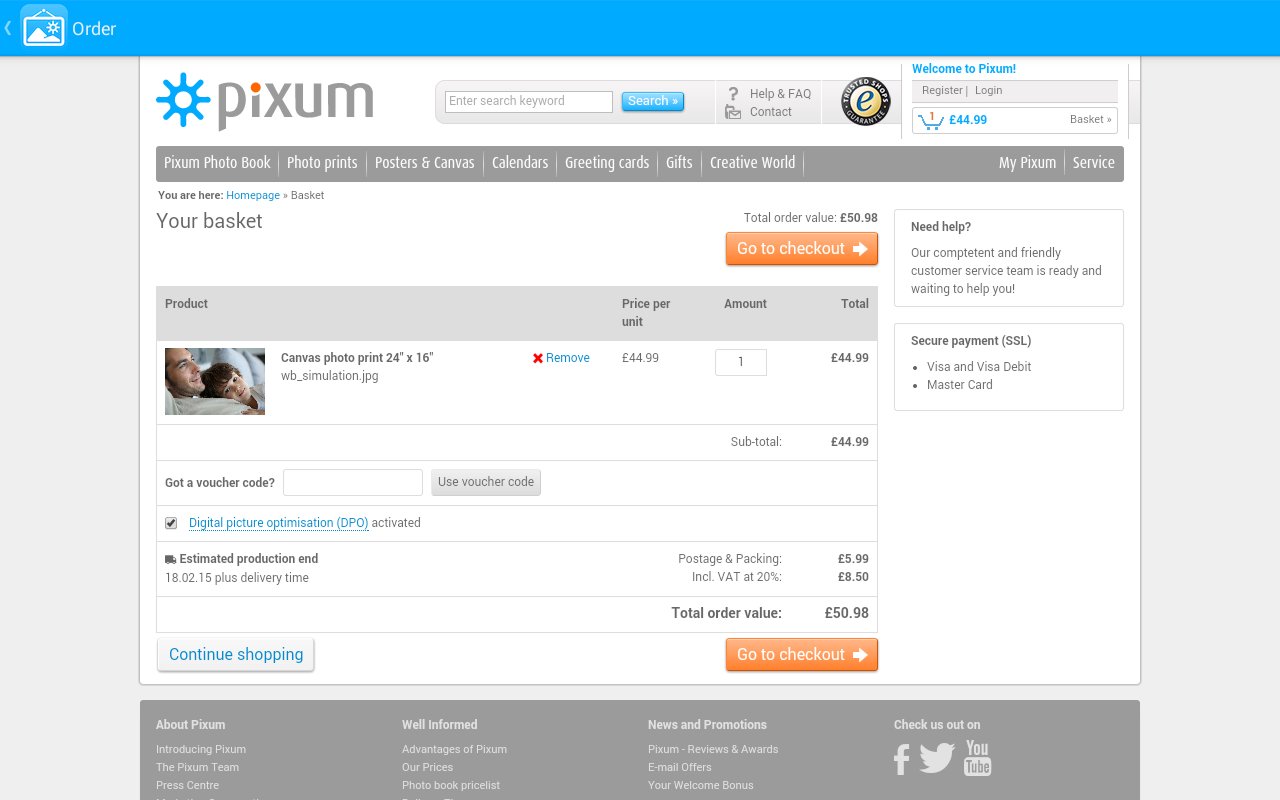This screenshot has height=800, width=1280.
Task: Click the Help & FAQ link
Action: [781, 94]
